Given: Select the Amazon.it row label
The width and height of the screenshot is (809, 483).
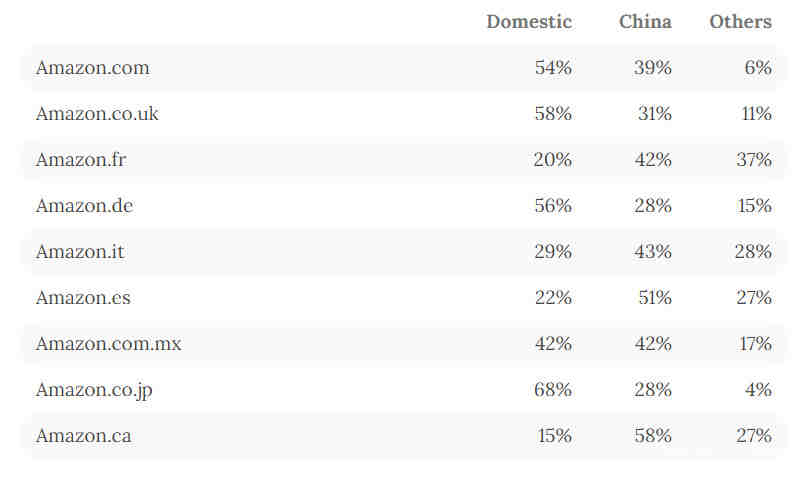Looking at the screenshot, I should [80, 251].
